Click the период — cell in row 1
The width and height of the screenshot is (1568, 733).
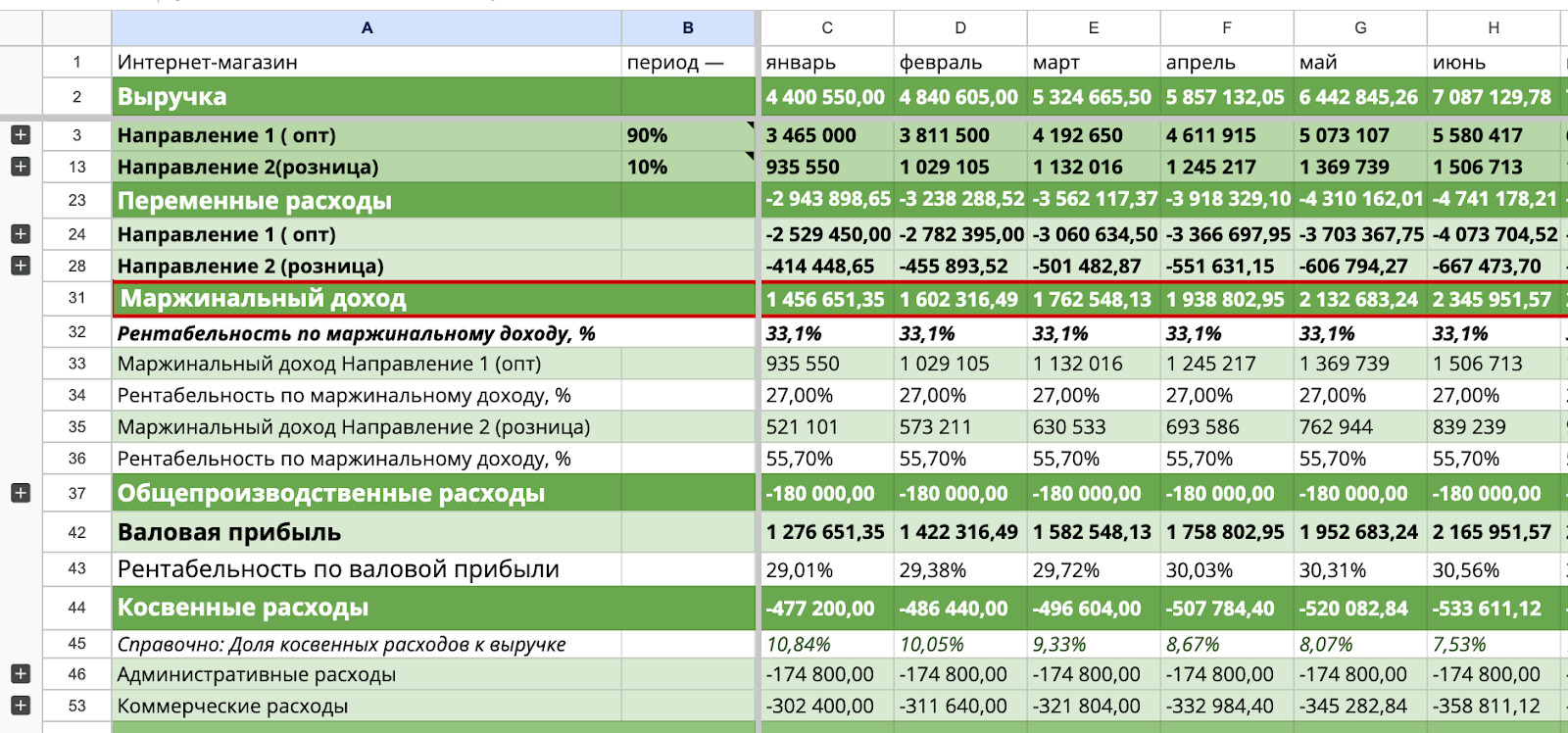coord(688,63)
